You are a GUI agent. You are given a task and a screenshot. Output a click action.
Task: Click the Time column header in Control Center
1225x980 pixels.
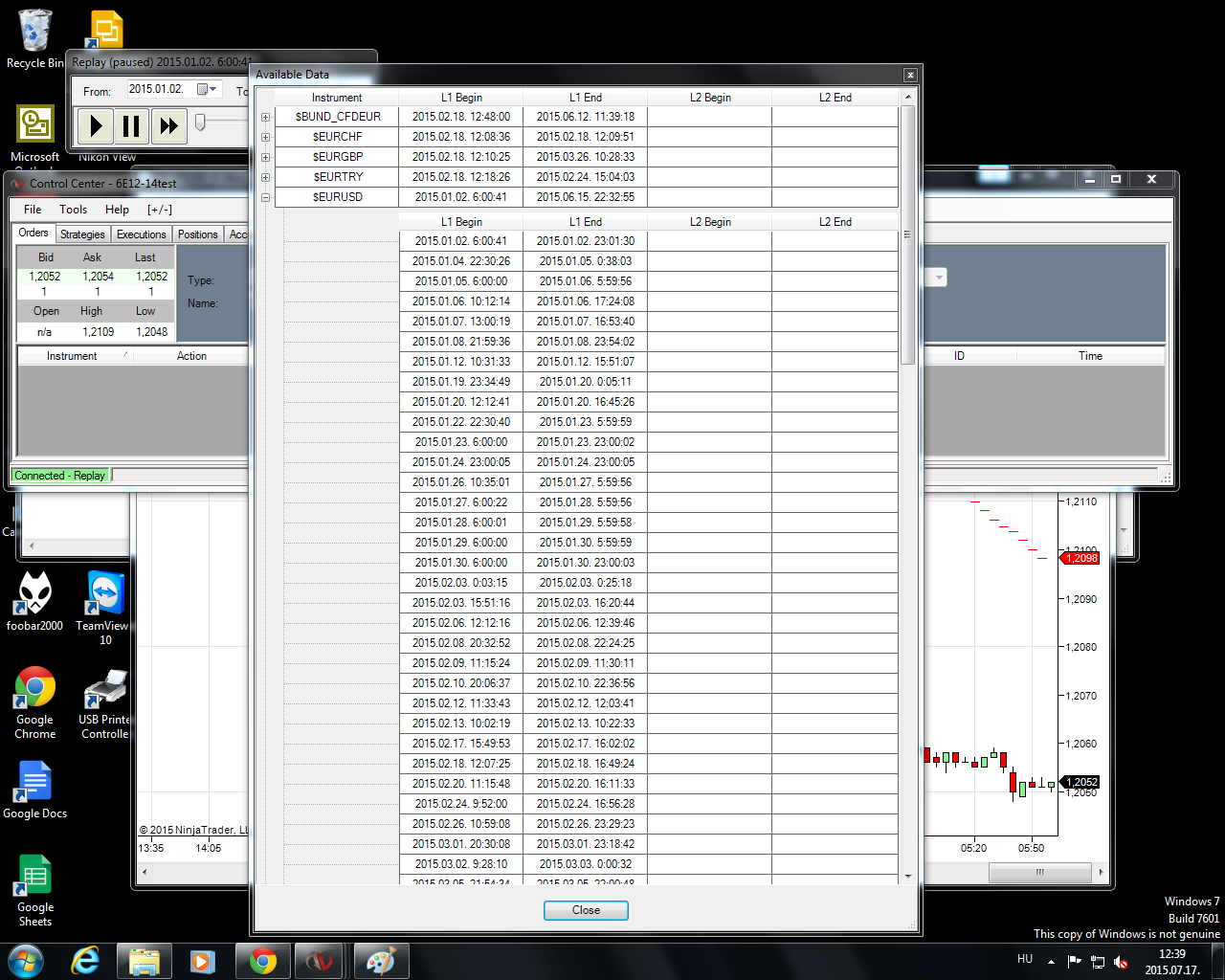point(1091,356)
